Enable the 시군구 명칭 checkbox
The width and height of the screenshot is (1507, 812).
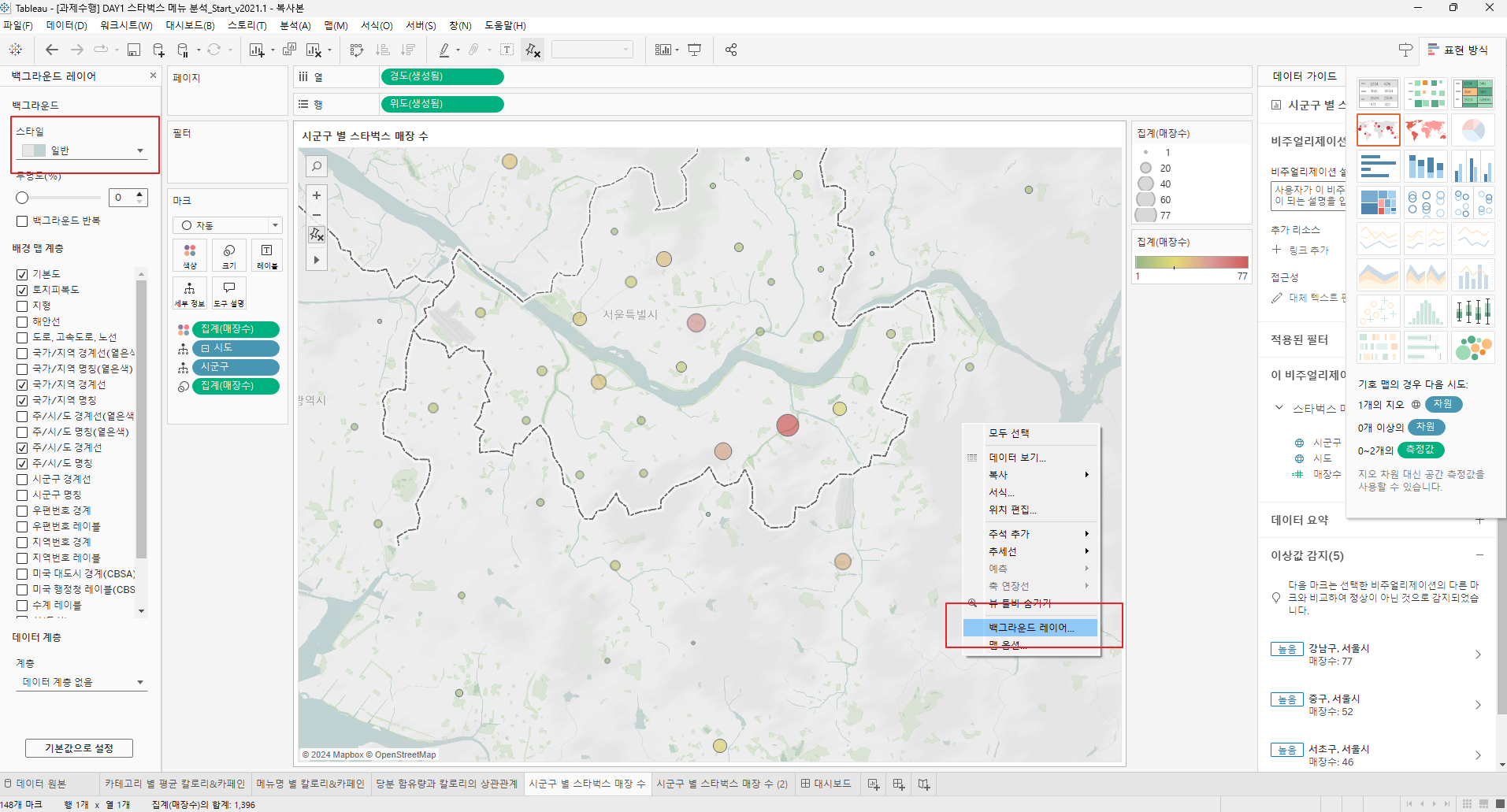pos(22,495)
